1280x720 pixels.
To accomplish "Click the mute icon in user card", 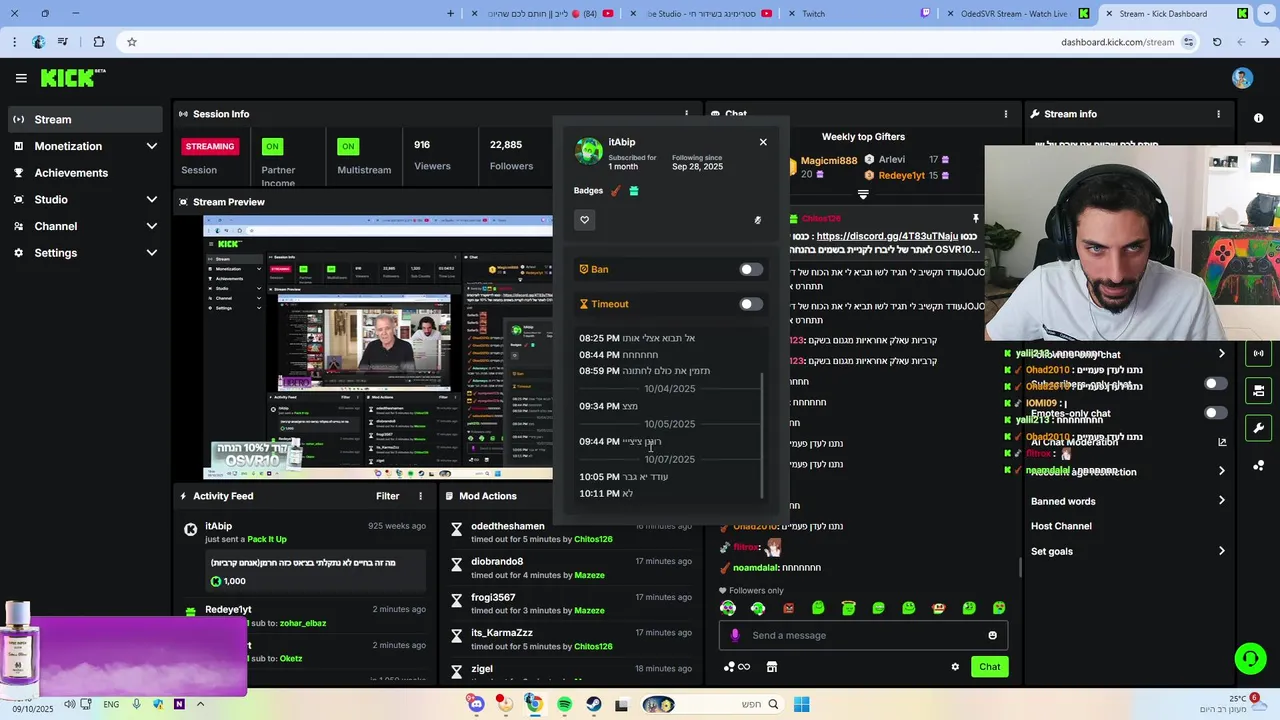I will pyautogui.click(x=757, y=220).
